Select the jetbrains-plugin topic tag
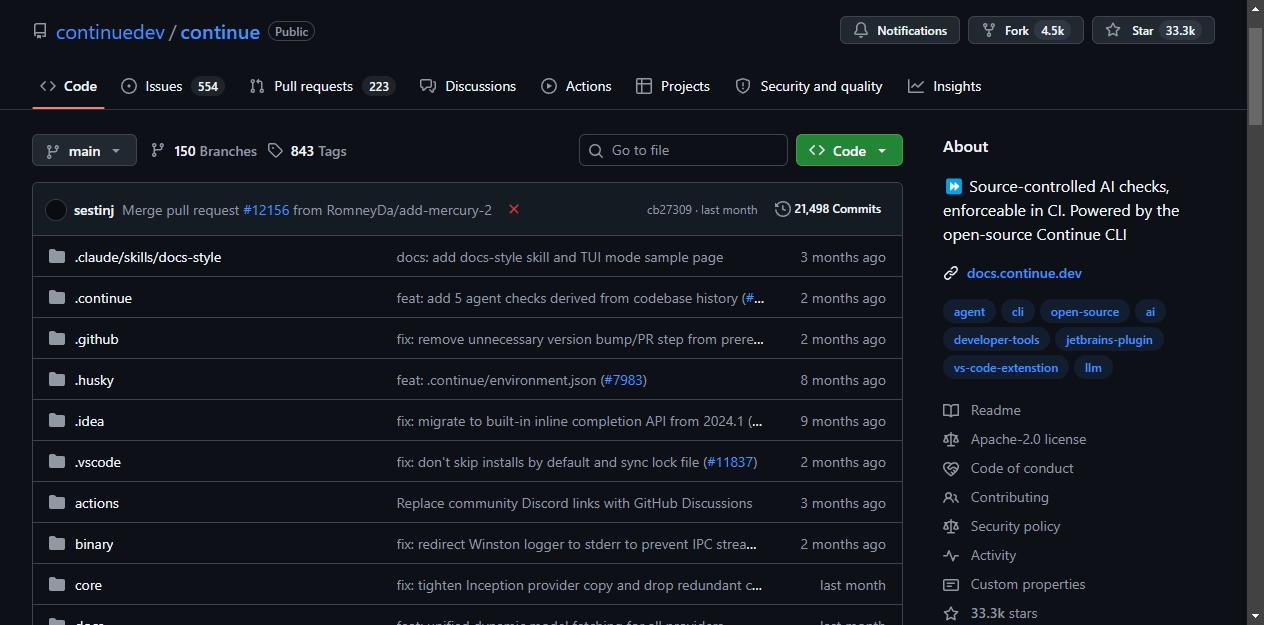1264x625 pixels. [x=1109, y=340]
